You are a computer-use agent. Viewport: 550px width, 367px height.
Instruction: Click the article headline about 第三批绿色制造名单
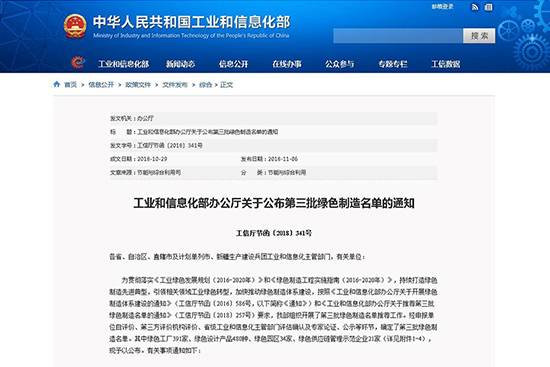274,203
